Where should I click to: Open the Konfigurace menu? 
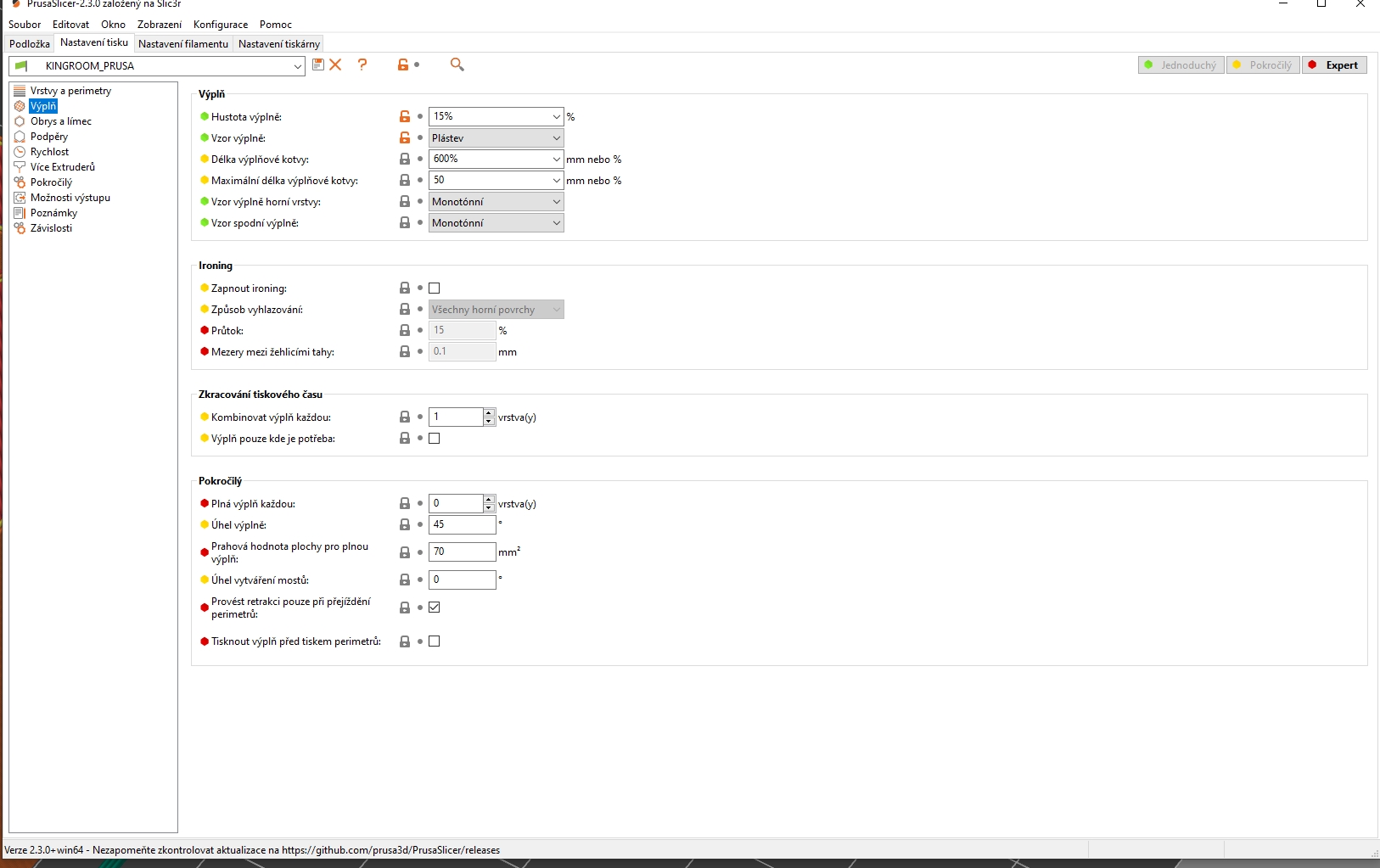(221, 25)
